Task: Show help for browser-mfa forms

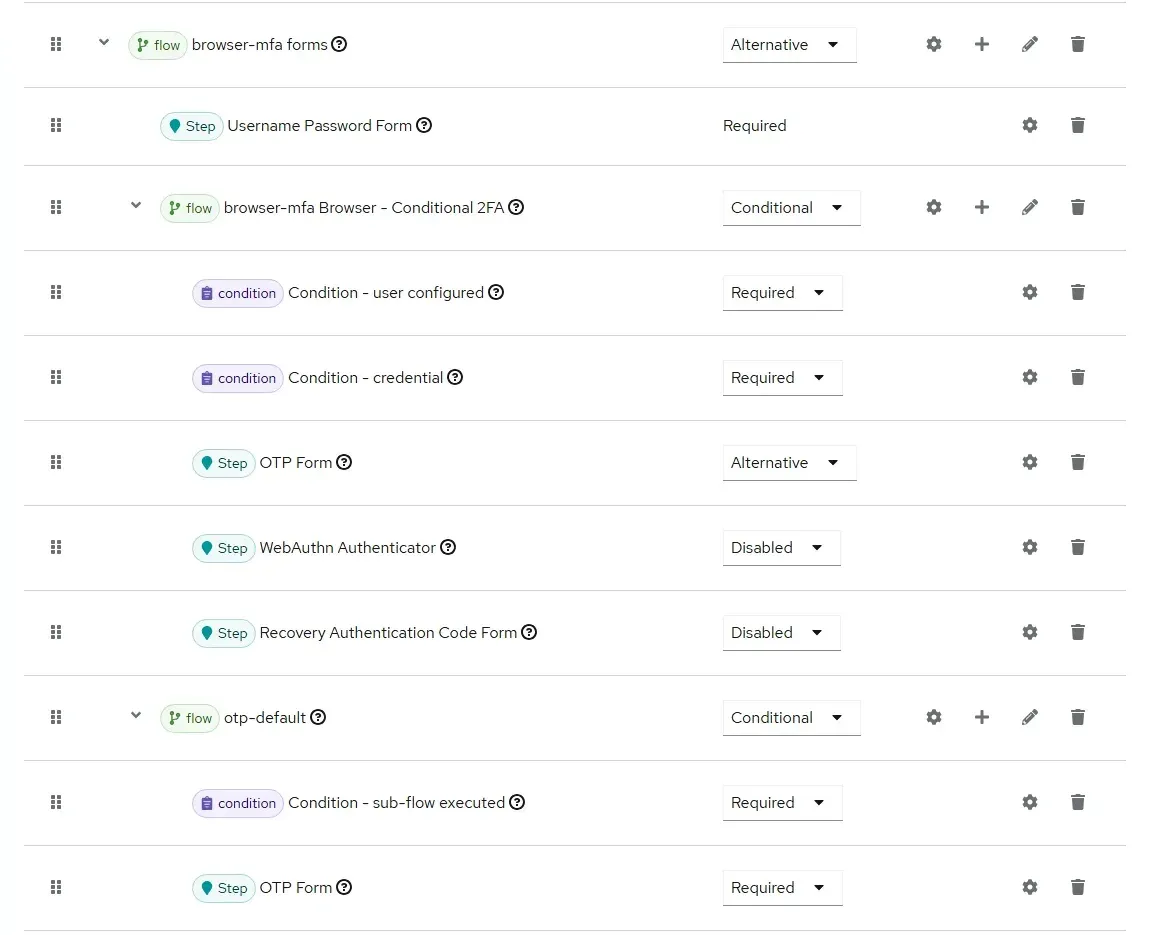Action: (339, 44)
